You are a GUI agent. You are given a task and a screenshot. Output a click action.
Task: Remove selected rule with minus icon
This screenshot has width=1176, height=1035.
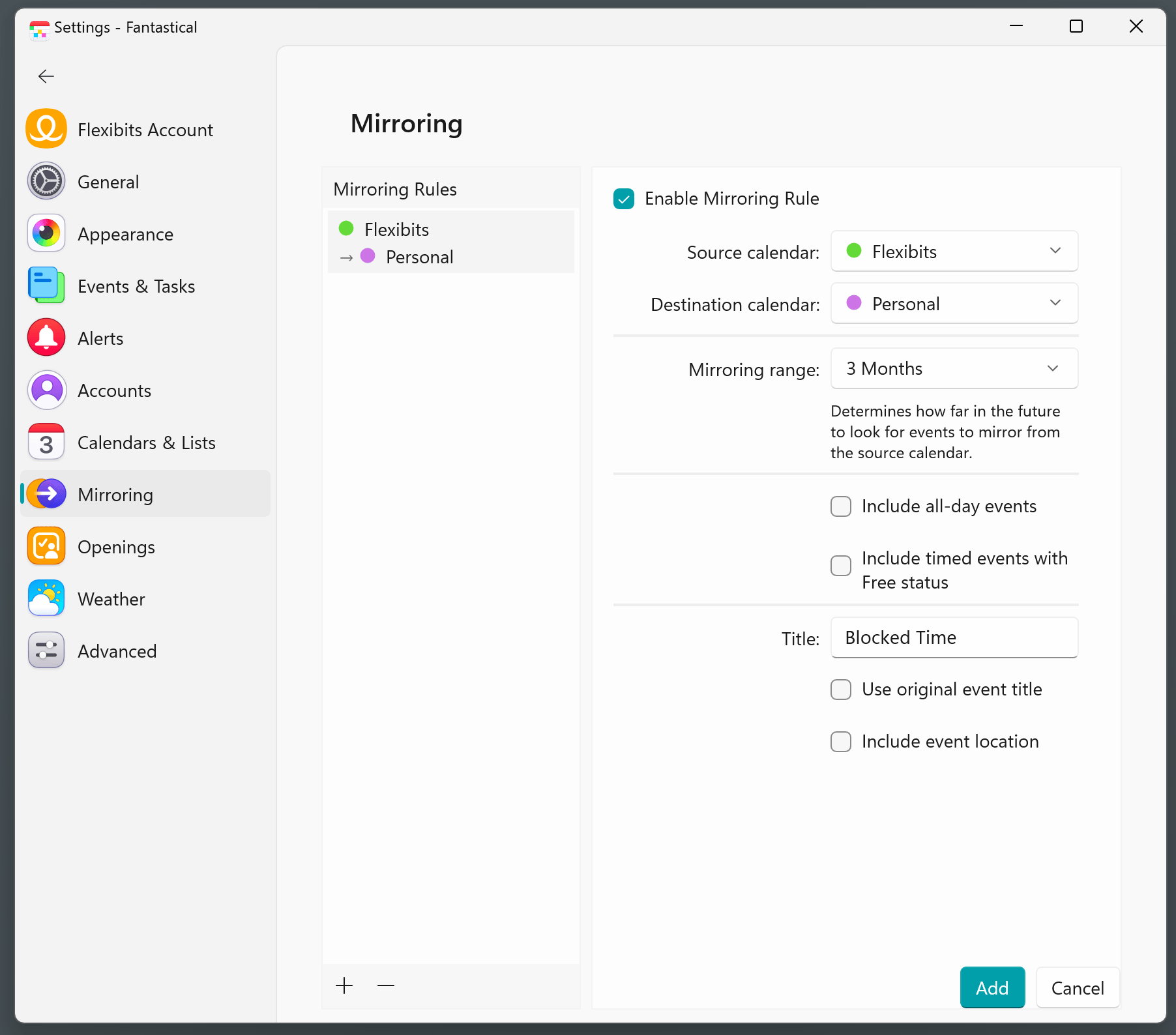(x=386, y=985)
